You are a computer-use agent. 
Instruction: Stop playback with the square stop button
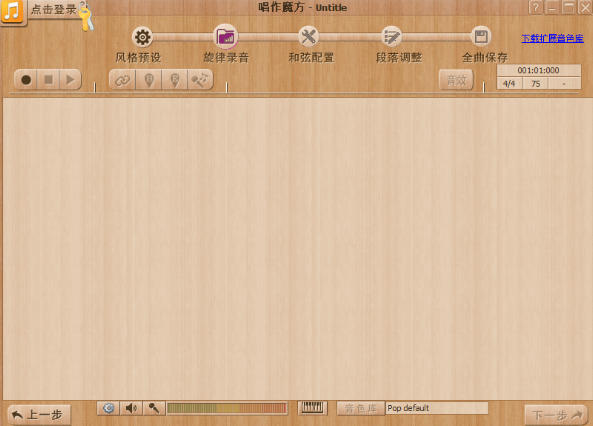tap(48, 80)
